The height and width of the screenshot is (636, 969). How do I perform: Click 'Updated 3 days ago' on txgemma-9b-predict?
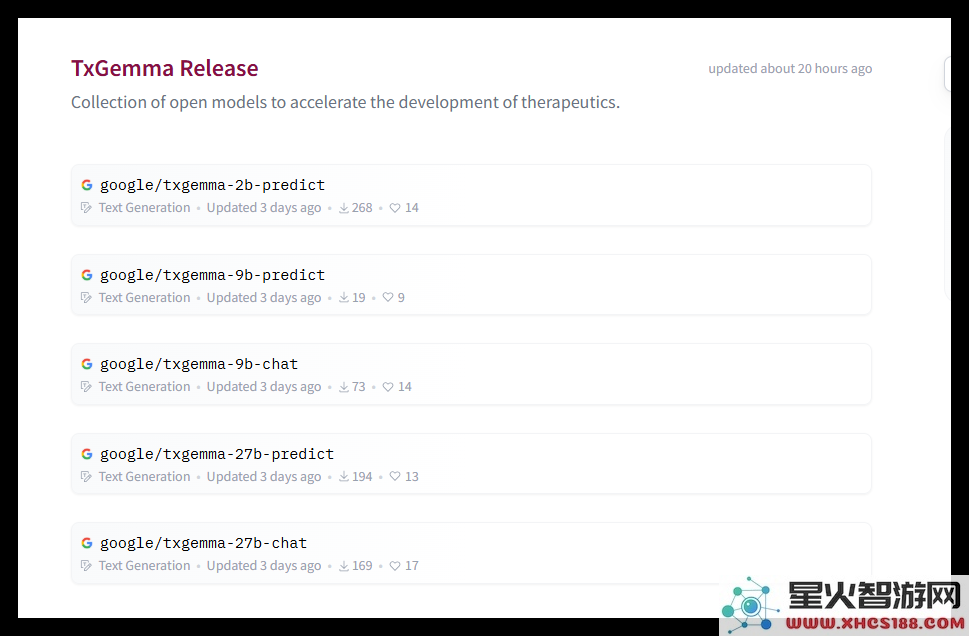point(264,297)
